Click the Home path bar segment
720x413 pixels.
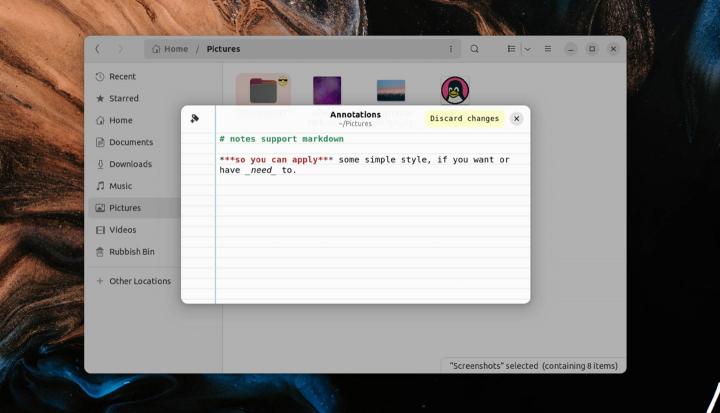point(170,49)
